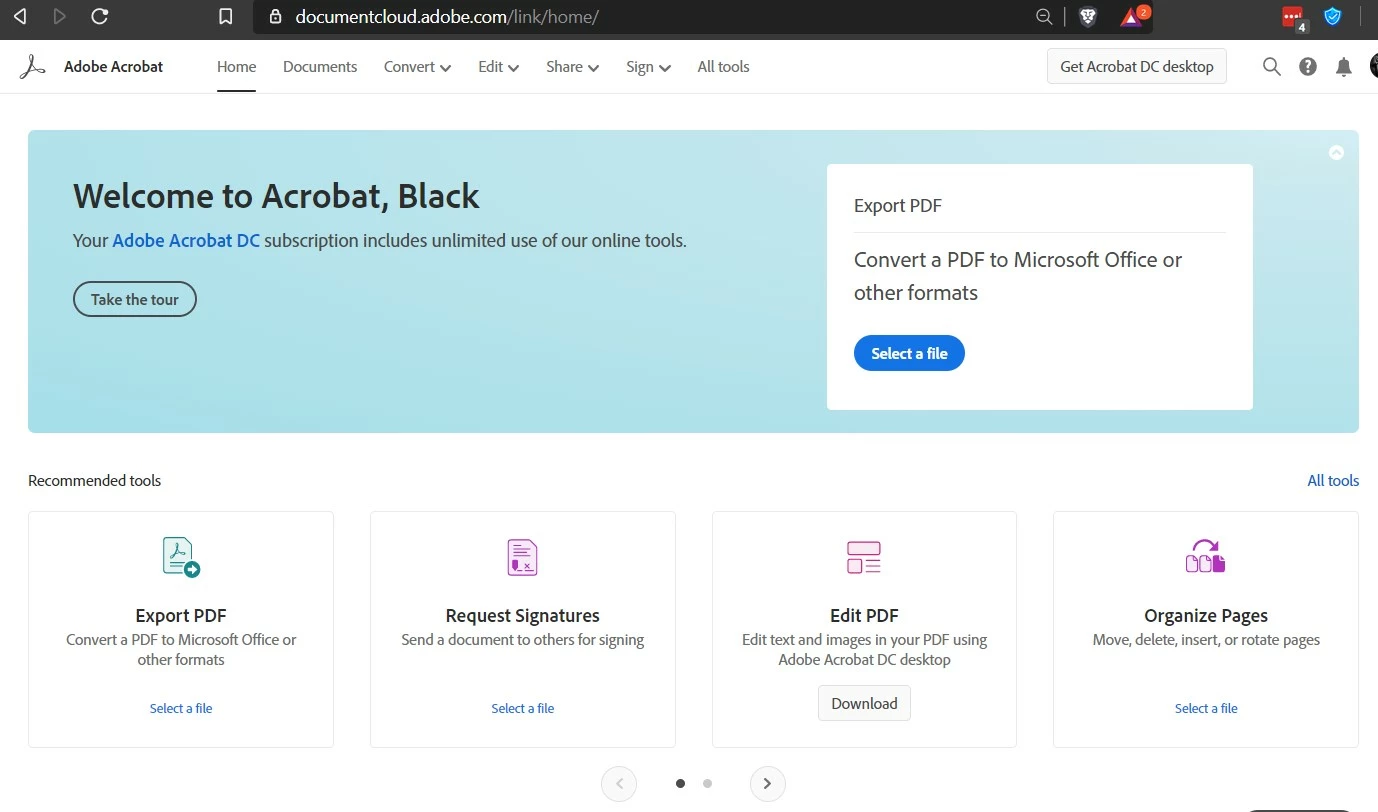This screenshot has width=1378, height=812.
Task: Click the Request Signatures card title
Action: coord(522,616)
